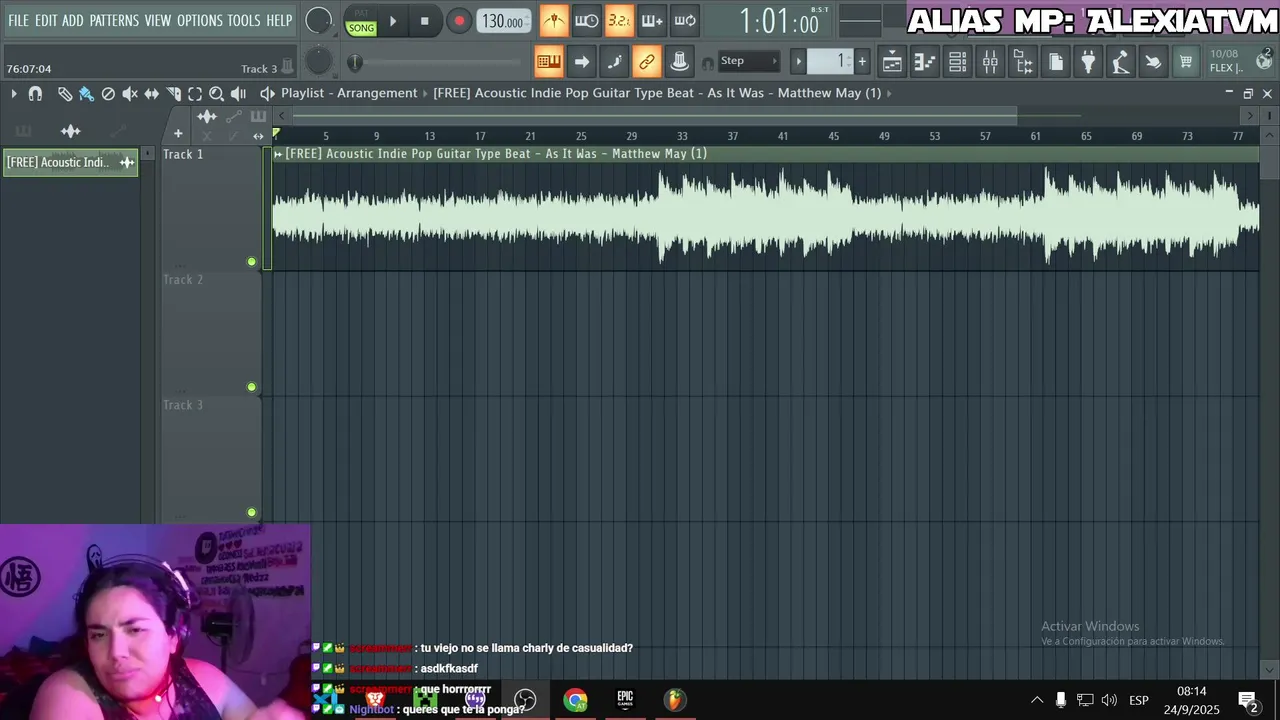Toggle the Playlist magnet snap icon

pyautogui.click(x=35, y=93)
